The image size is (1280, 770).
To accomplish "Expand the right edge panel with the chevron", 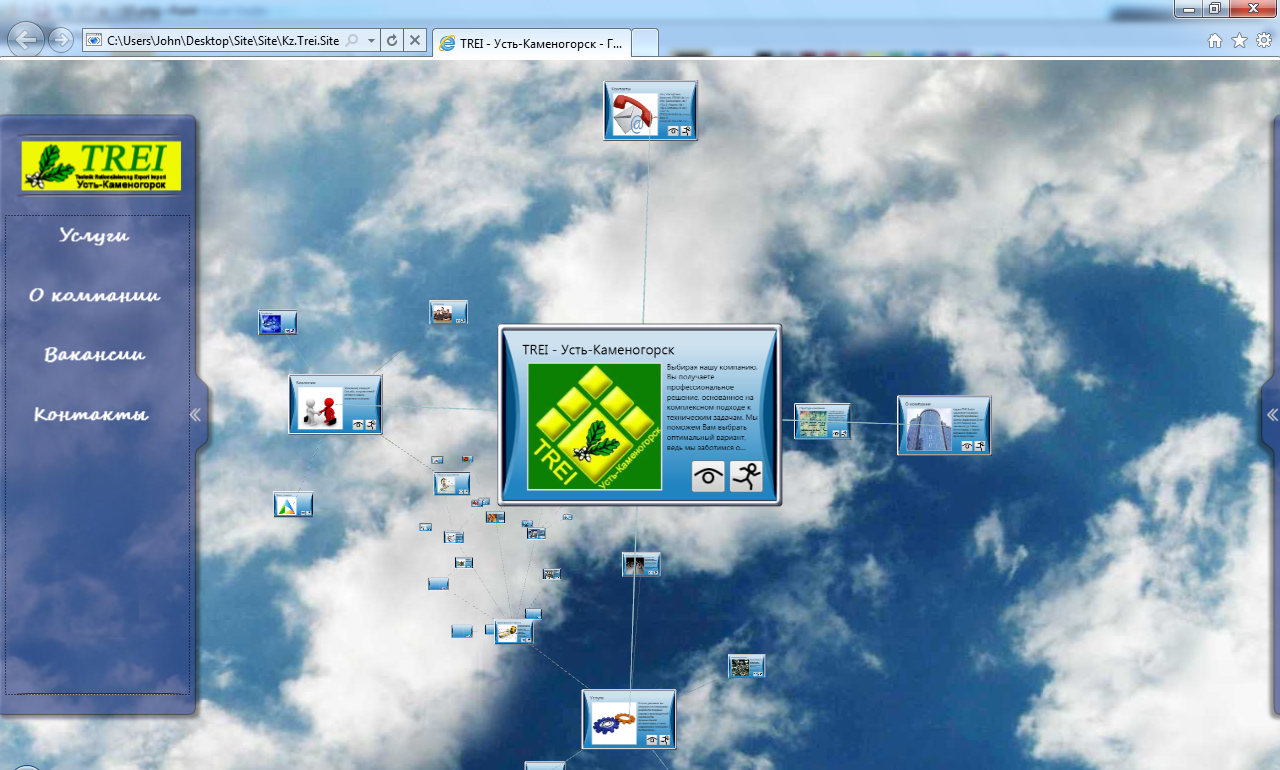I will tap(1272, 414).
